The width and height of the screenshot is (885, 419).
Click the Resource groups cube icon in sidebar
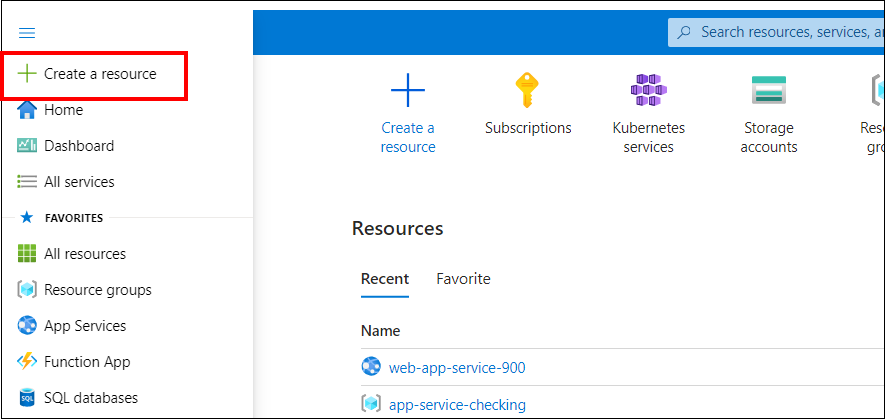(x=27, y=290)
